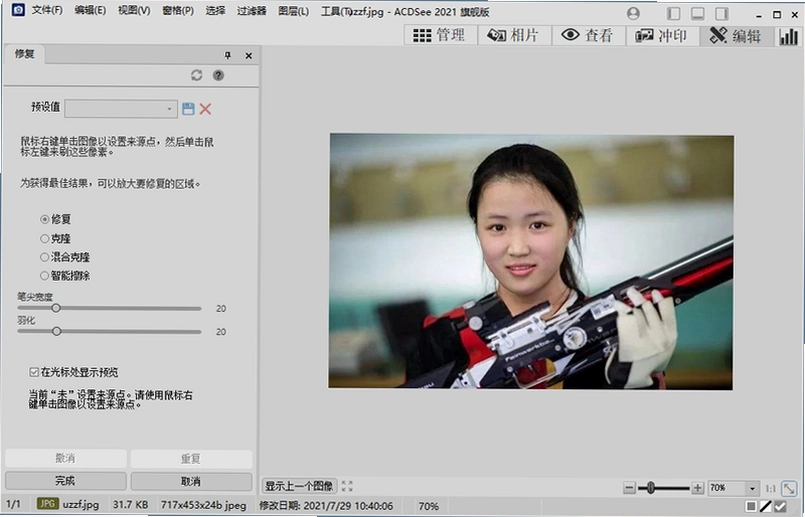The image size is (805, 517).
Task: Click the 1/1 image counter
Action: 13,504
